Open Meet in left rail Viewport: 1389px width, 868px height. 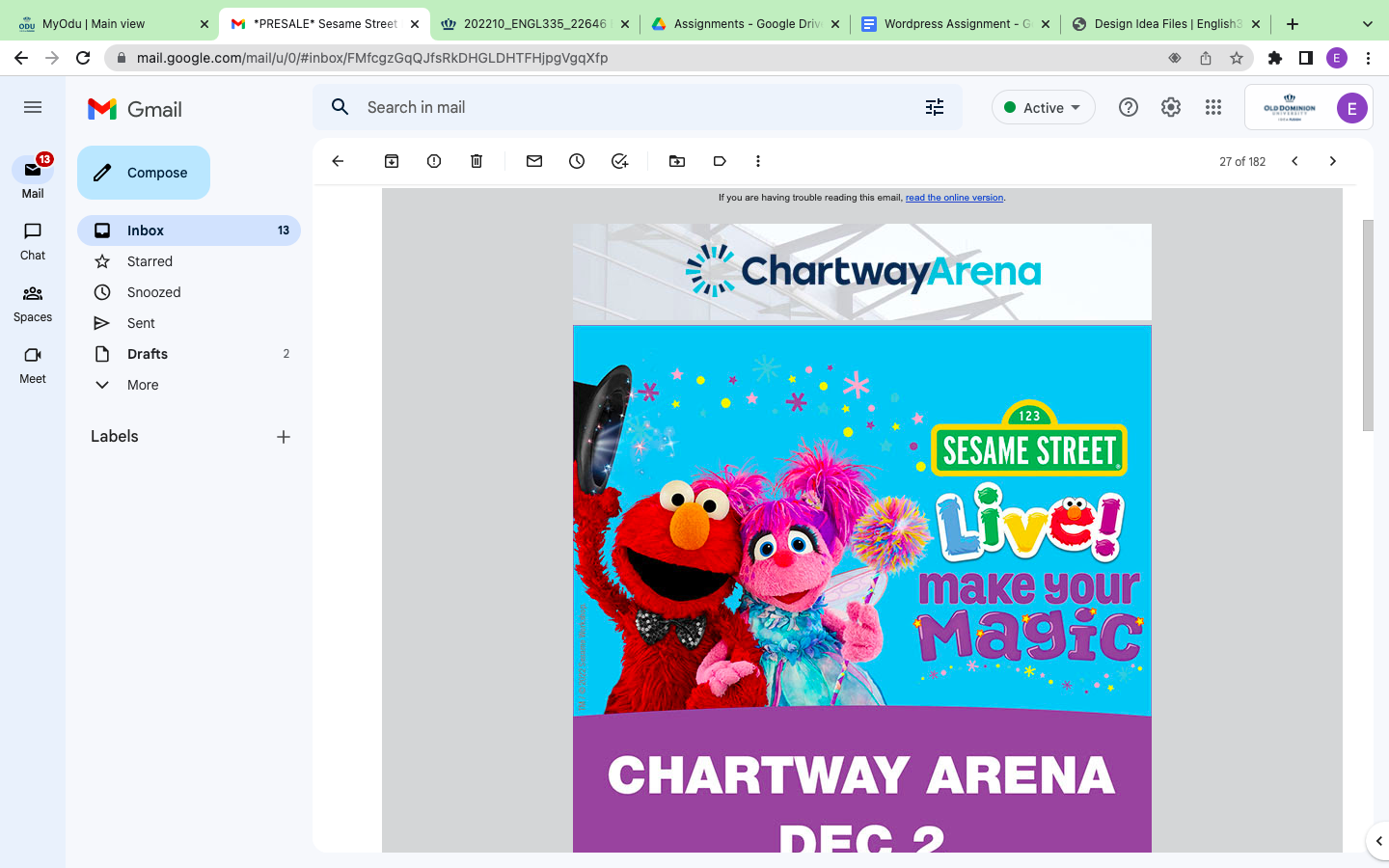tap(33, 365)
